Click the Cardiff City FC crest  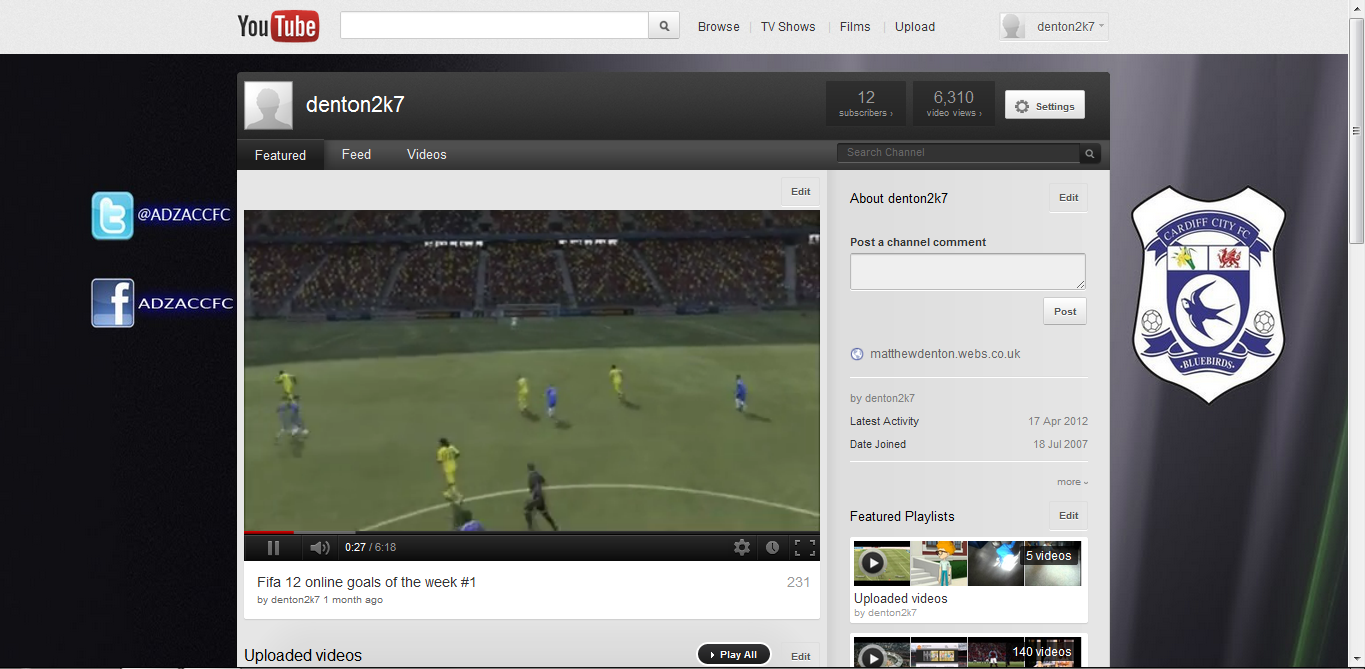point(1208,294)
